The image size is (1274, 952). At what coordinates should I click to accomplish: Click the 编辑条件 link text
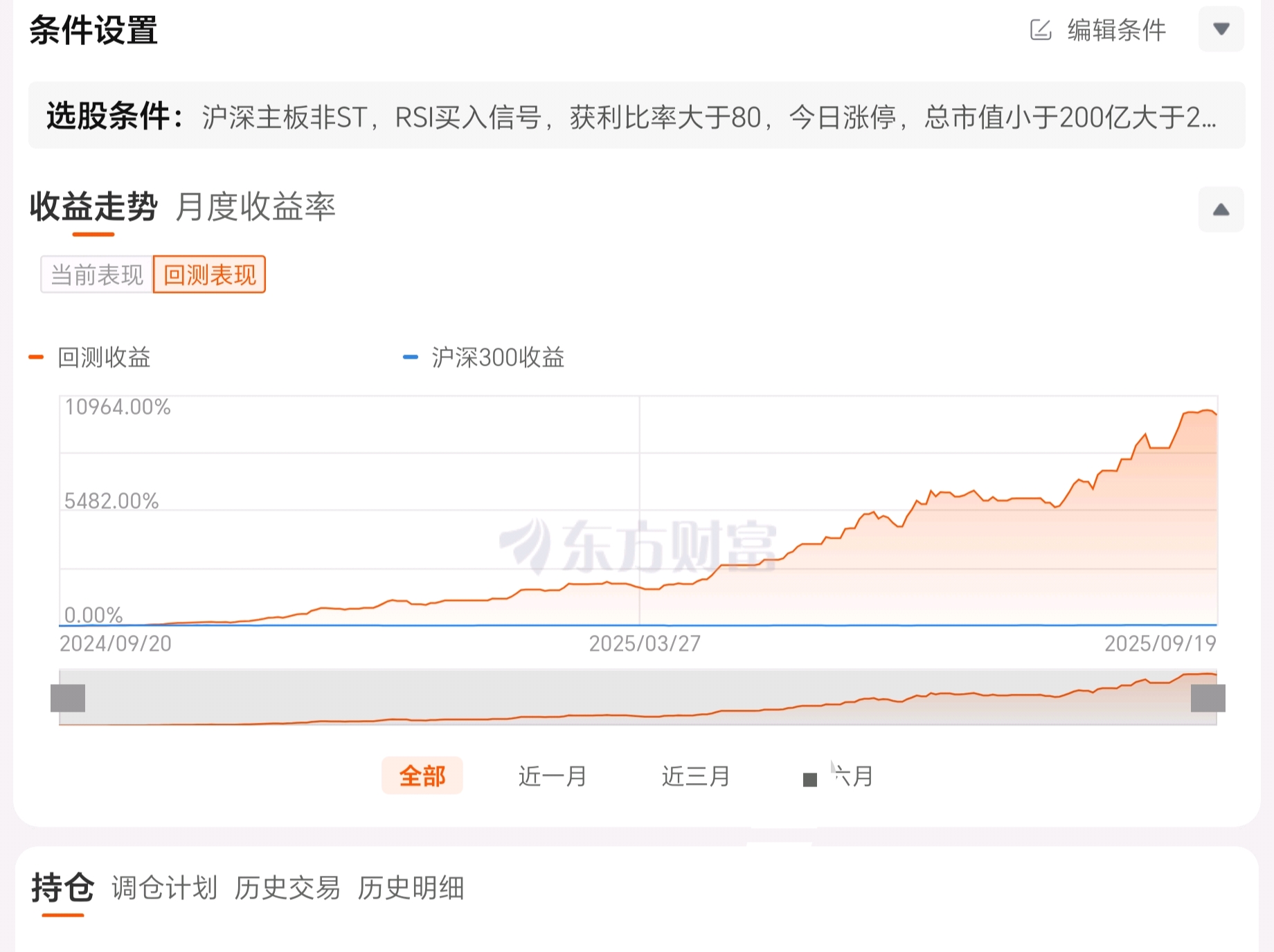(1117, 30)
